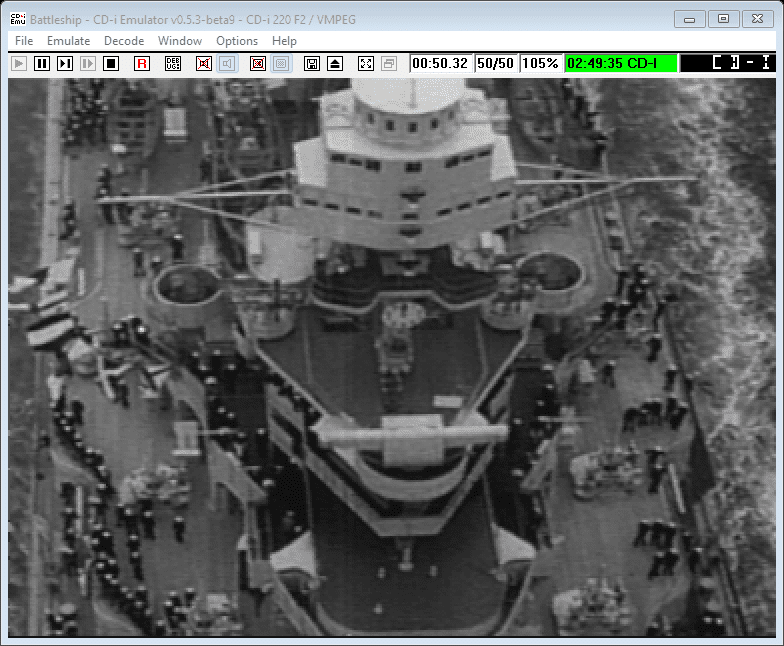Expand the Options menu
The width and height of the screenshot is (784, 646).
tap(237, 41)
